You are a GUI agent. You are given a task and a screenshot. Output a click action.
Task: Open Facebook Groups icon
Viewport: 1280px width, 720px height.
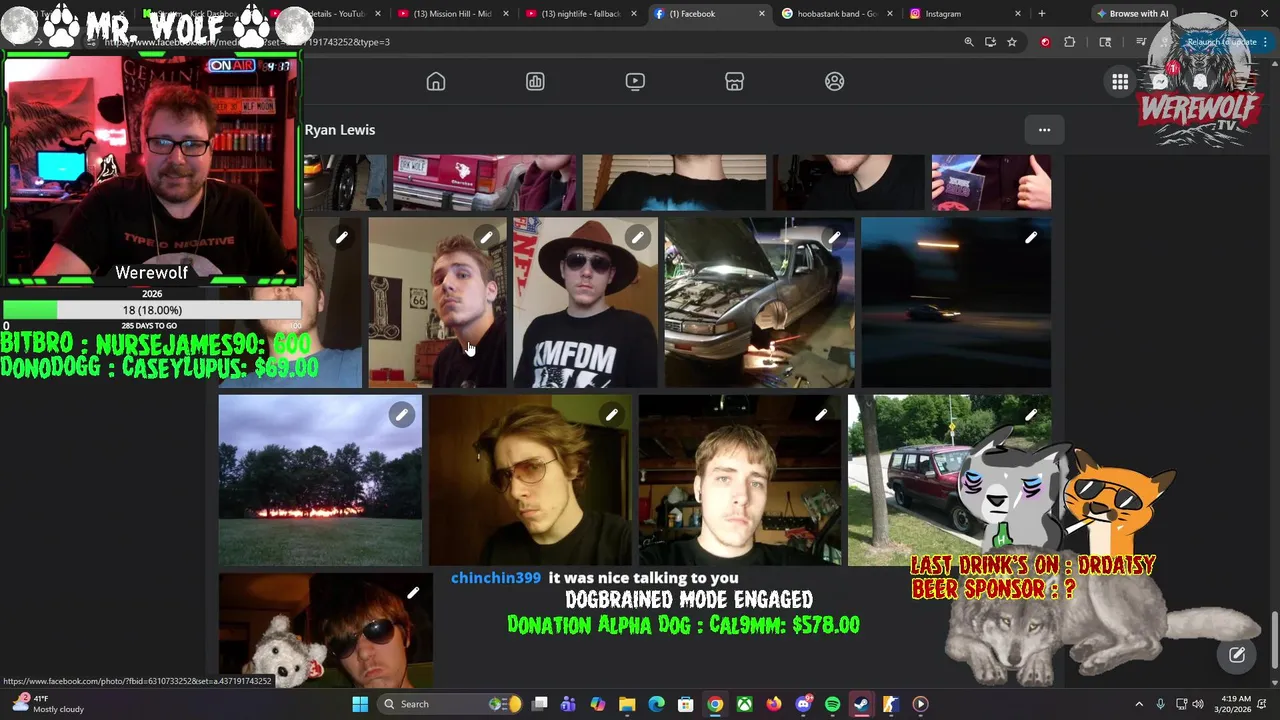pyautogui.click(x=834, y=82)
